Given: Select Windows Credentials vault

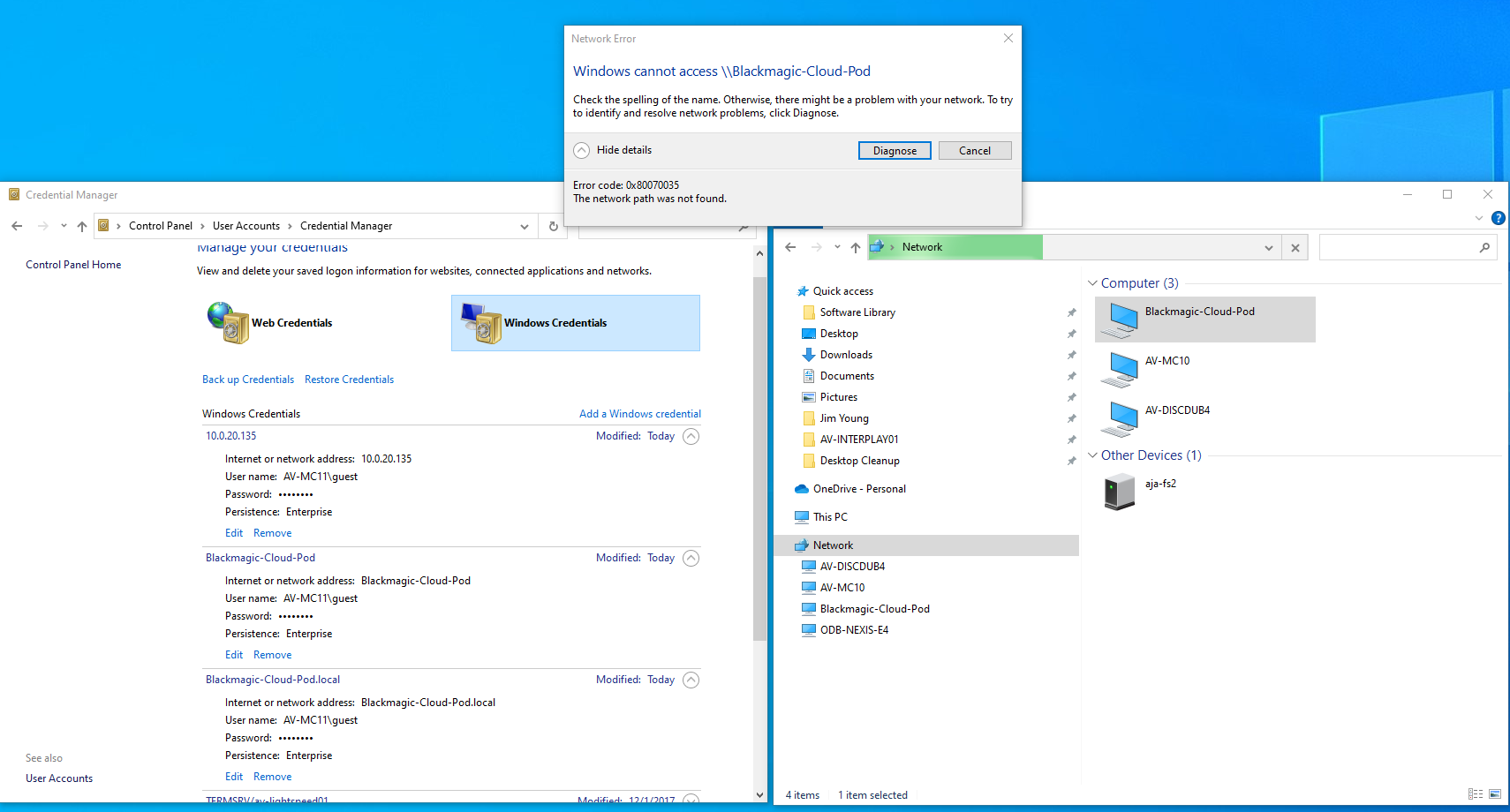Looking at the screenshot, I should coord(576,323).
